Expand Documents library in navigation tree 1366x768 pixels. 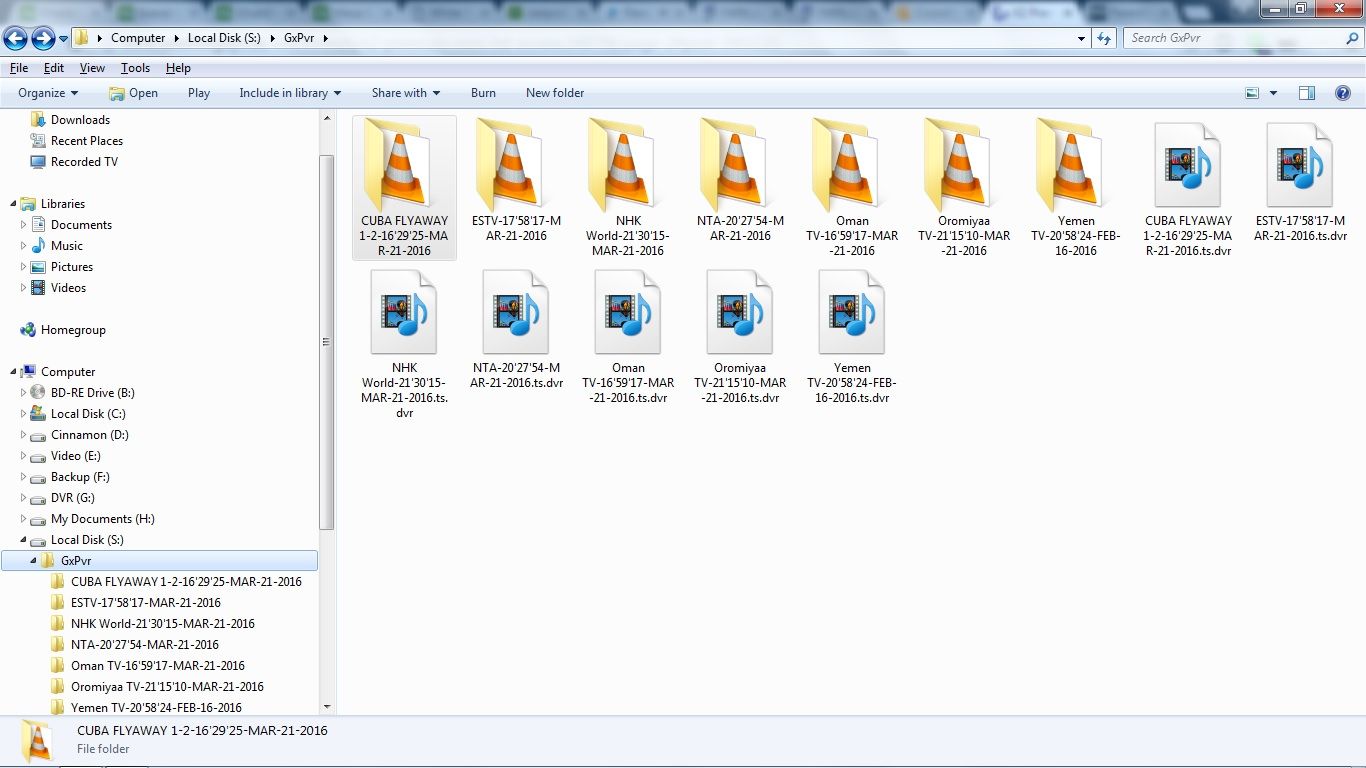coord(23,225)
